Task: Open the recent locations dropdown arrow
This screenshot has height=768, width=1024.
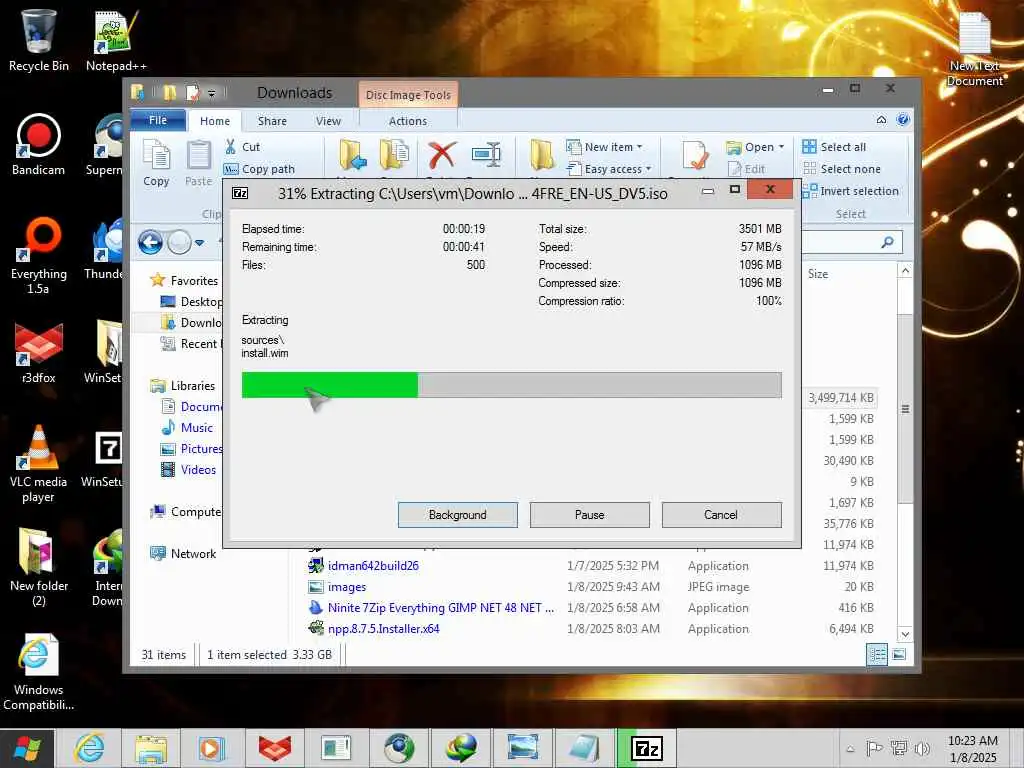Action: coord(200,243)
